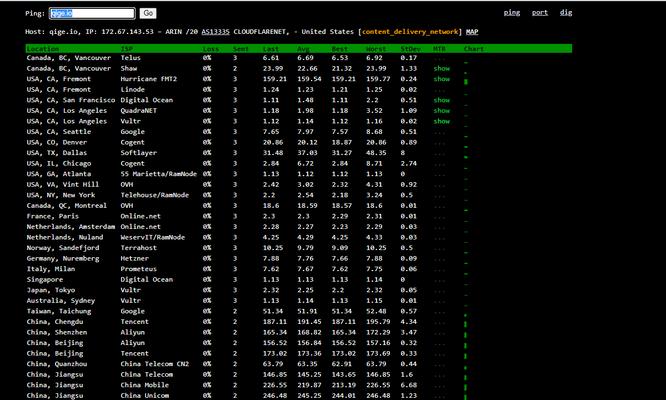This screenshot has height=400, width=666.
Task: Select the China Telecom CN2 cell
Action: 155,364
